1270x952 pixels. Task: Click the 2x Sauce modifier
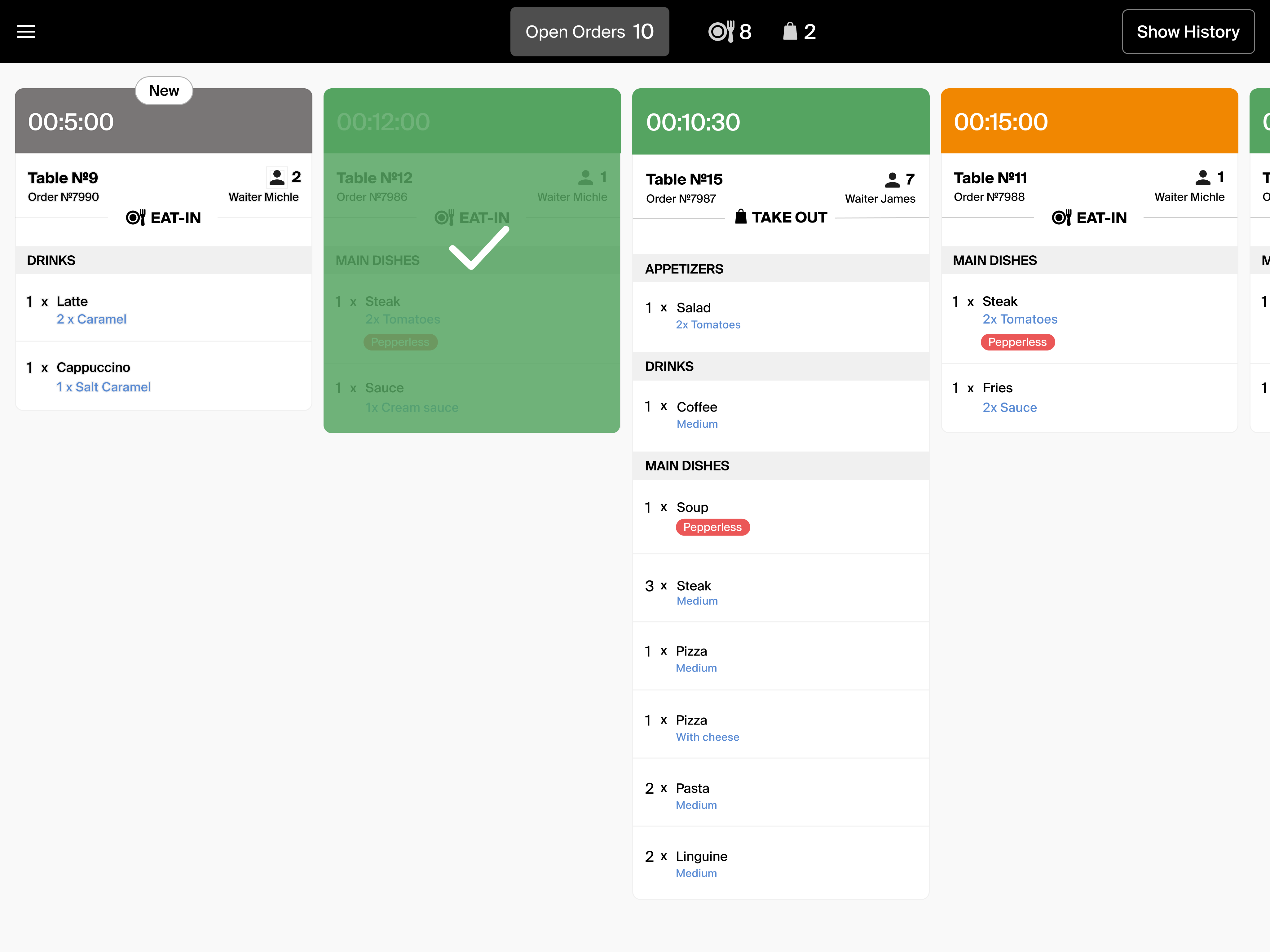point(1009,408)
